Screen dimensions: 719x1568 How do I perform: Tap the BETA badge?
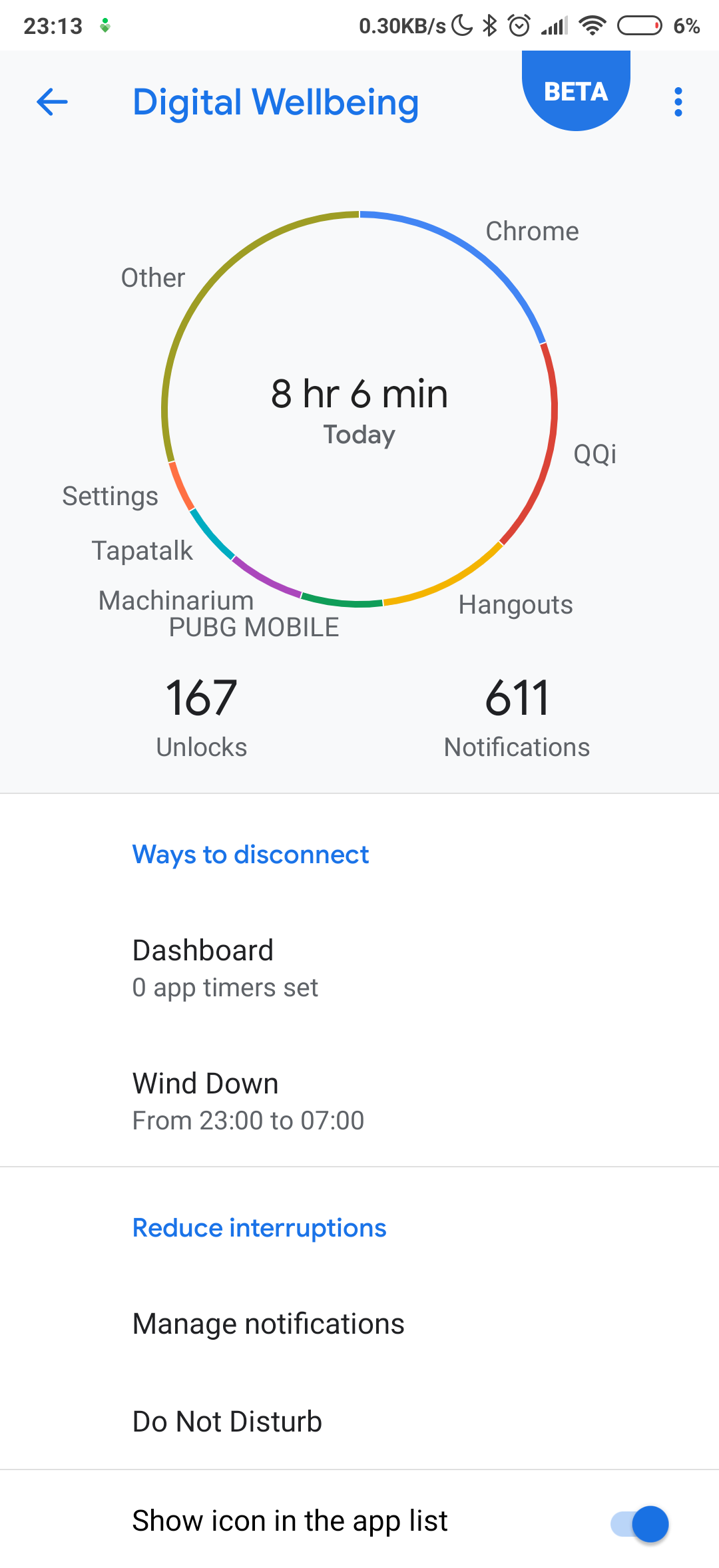(x=576, y=91)
